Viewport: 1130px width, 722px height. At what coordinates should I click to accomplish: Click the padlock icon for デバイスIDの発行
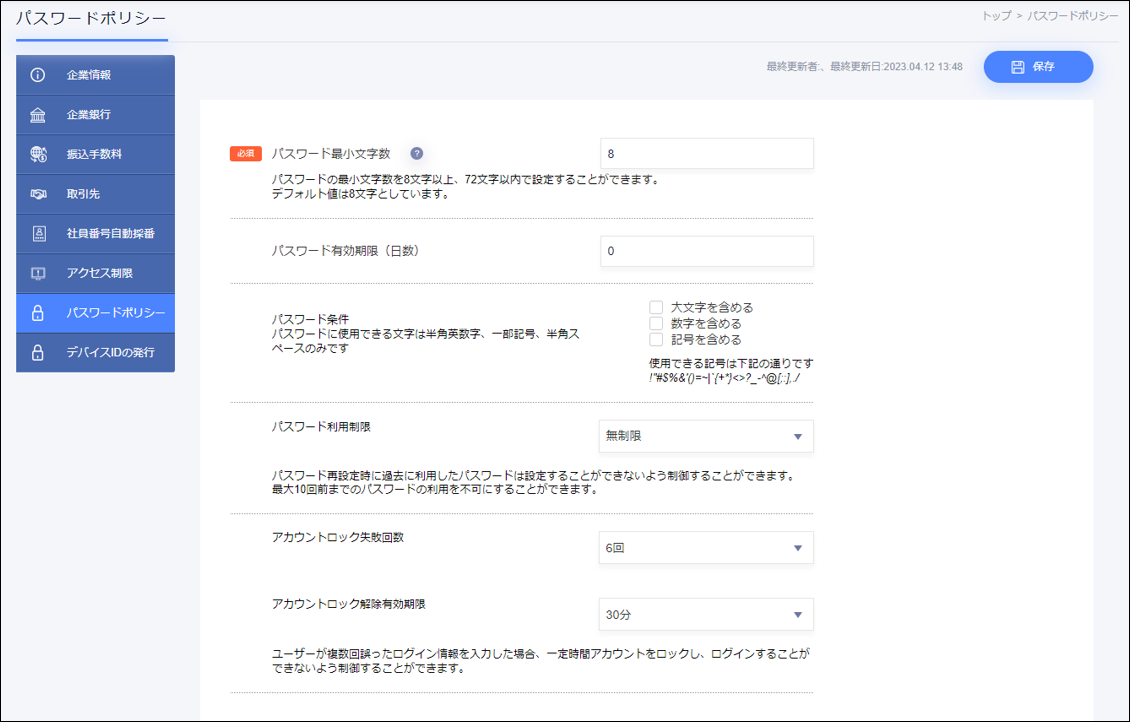[x=38, y=352]
